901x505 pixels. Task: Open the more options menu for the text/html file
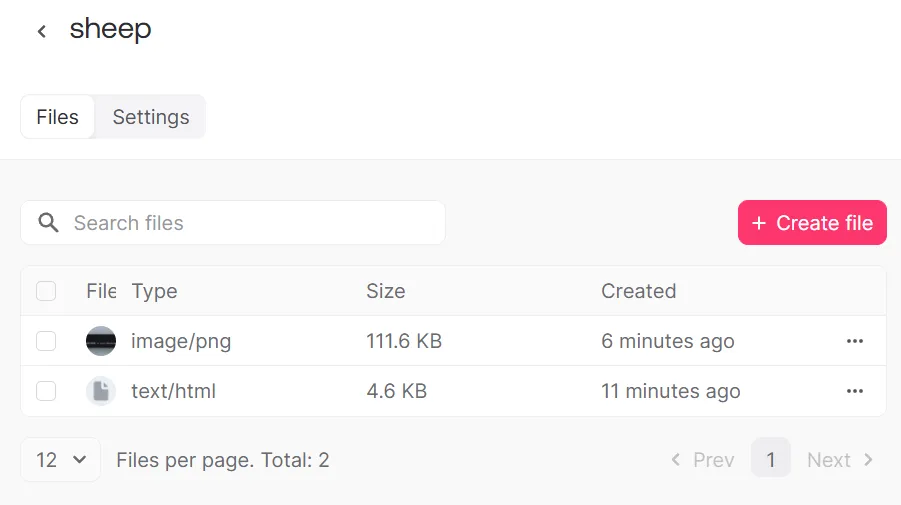[x=854, y=391]
